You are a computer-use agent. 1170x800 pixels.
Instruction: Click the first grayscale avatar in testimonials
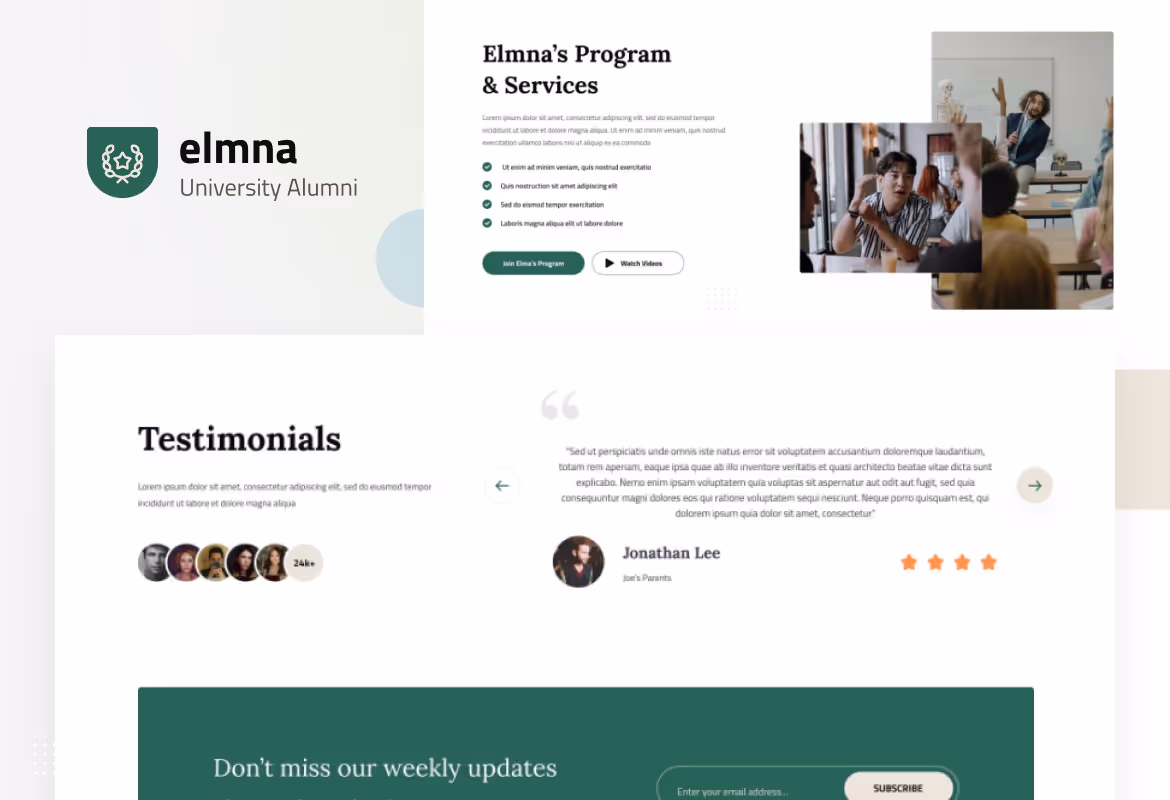tap(156, 563)
